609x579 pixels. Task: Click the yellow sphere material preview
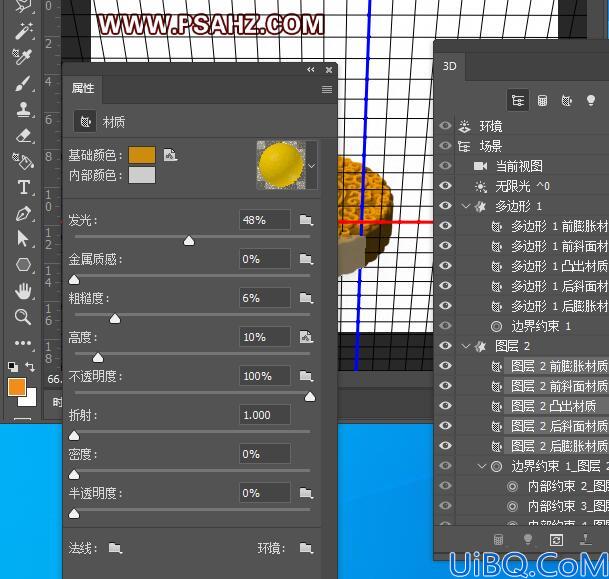point(281,165)
